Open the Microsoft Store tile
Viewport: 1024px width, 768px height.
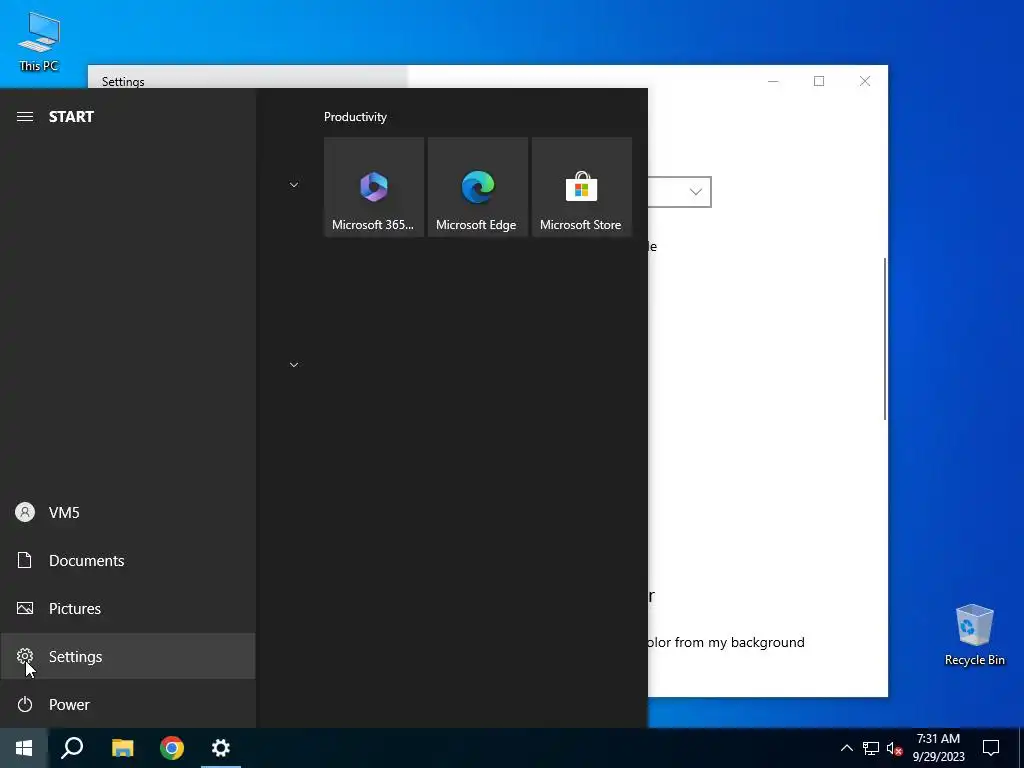(581, 187)
